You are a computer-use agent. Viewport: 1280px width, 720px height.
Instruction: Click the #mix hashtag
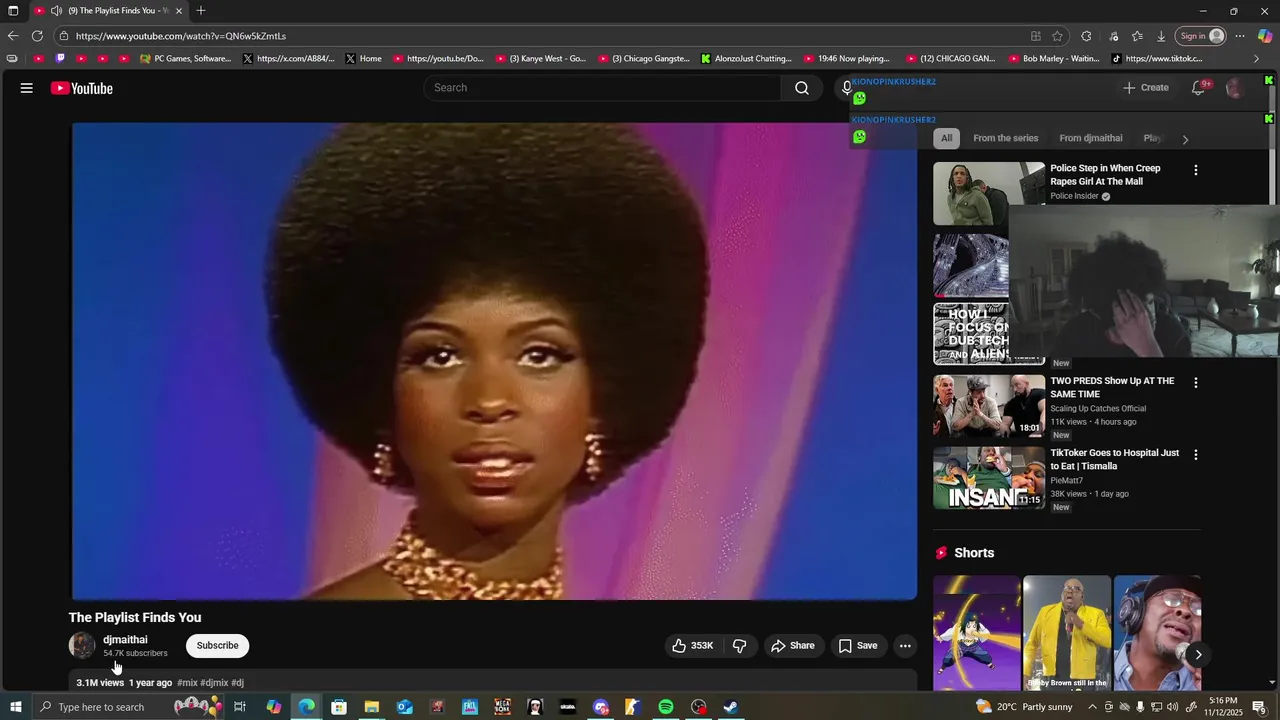pyautogui.click(x=187, y=683)
